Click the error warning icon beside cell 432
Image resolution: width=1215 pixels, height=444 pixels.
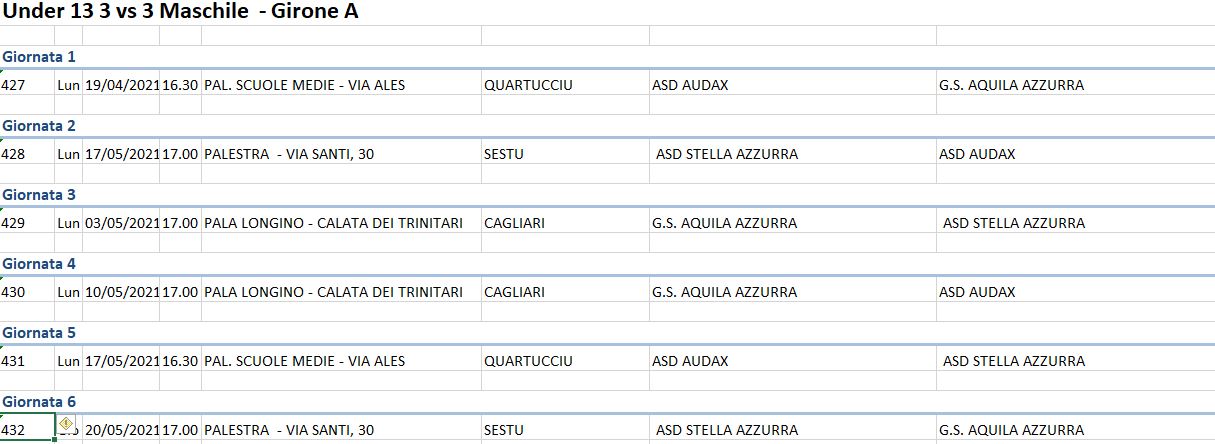[66, 425]
